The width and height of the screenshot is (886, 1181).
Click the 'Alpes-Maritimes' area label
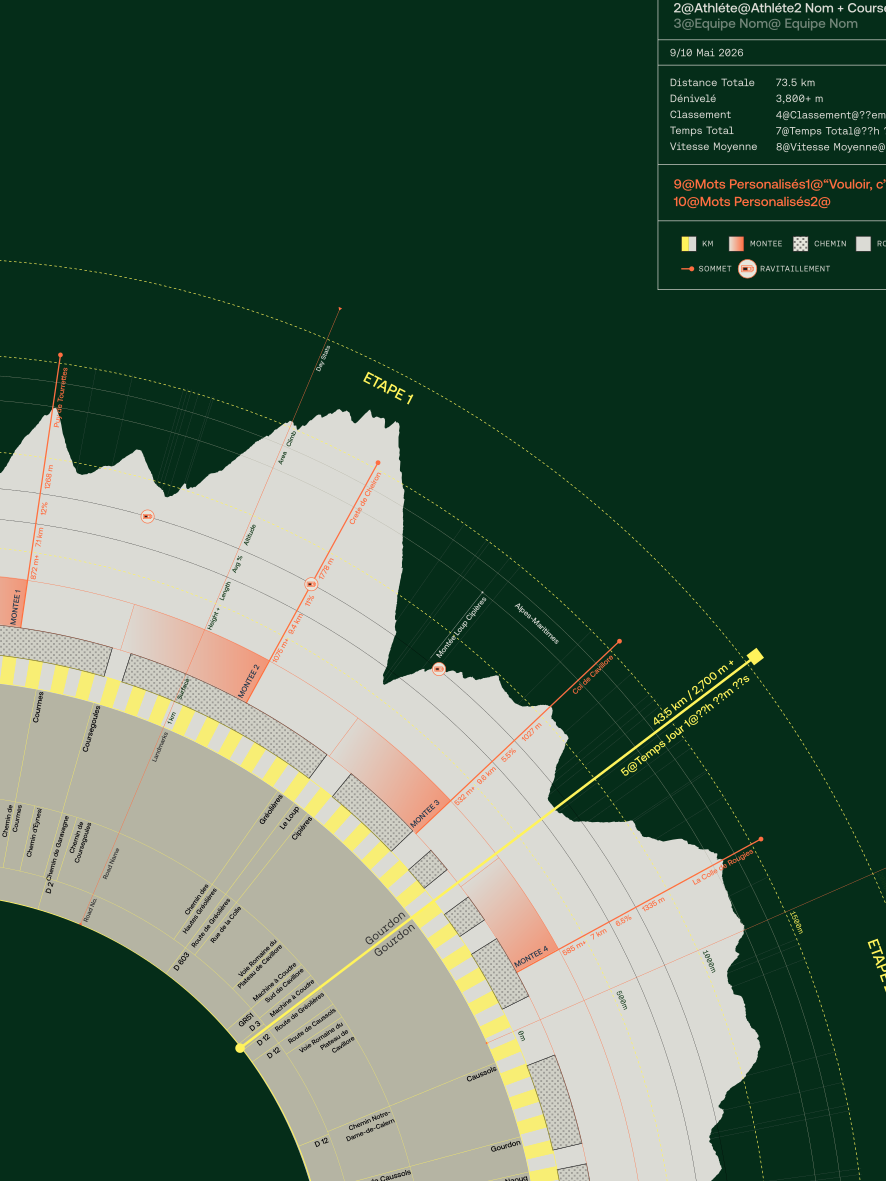coord(537,623)
